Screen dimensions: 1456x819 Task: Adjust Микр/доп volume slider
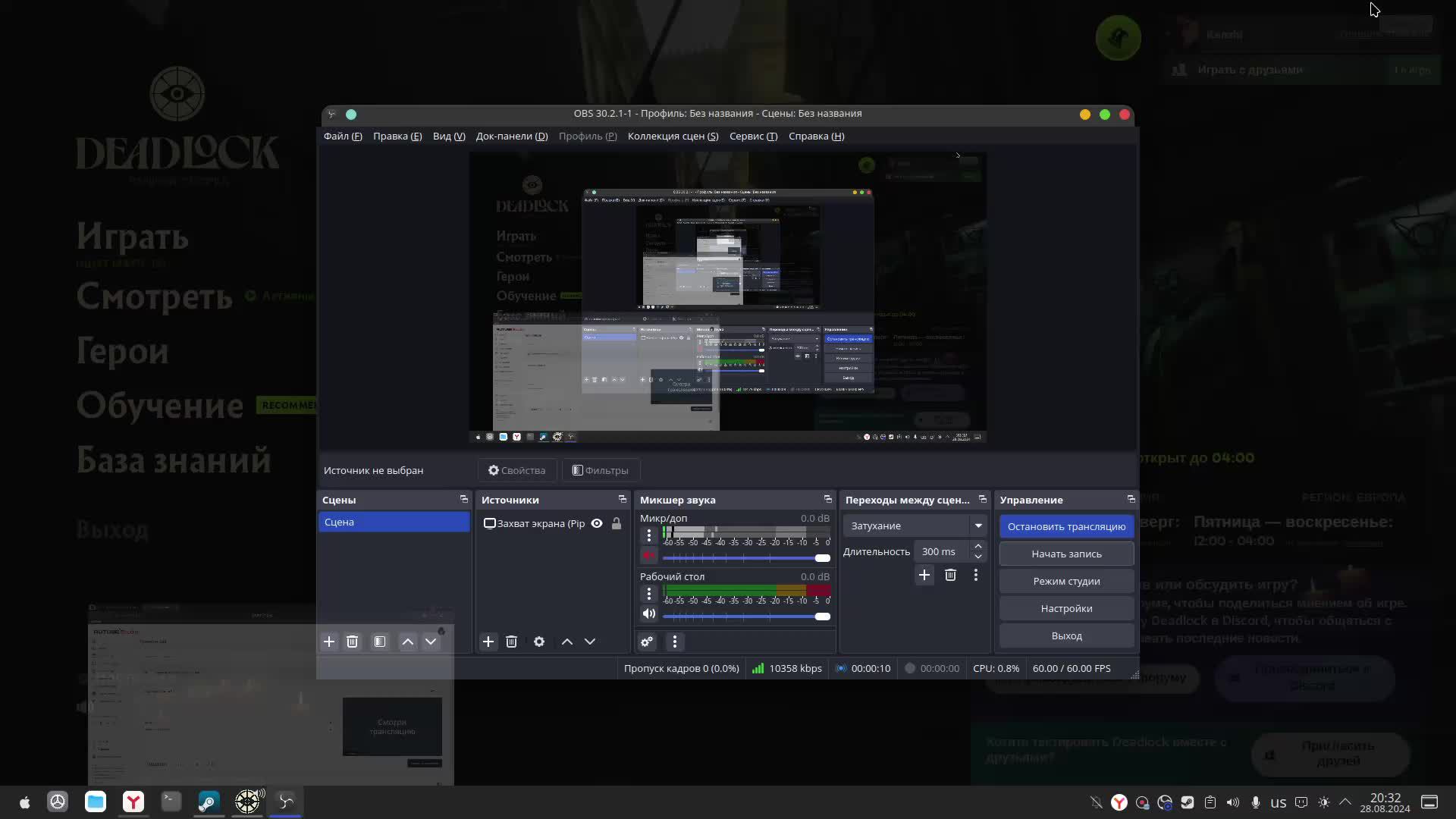[746, 558]
